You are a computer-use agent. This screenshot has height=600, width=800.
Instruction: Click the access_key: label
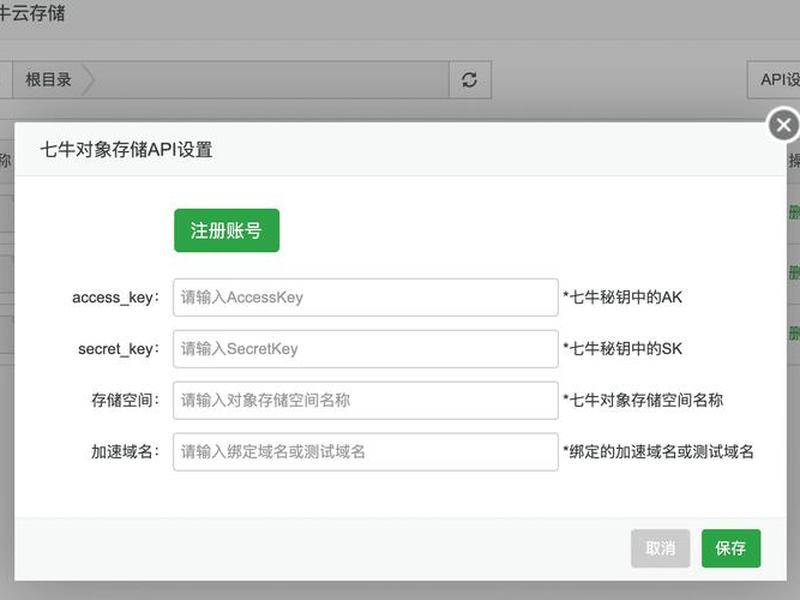coord(116,297)
